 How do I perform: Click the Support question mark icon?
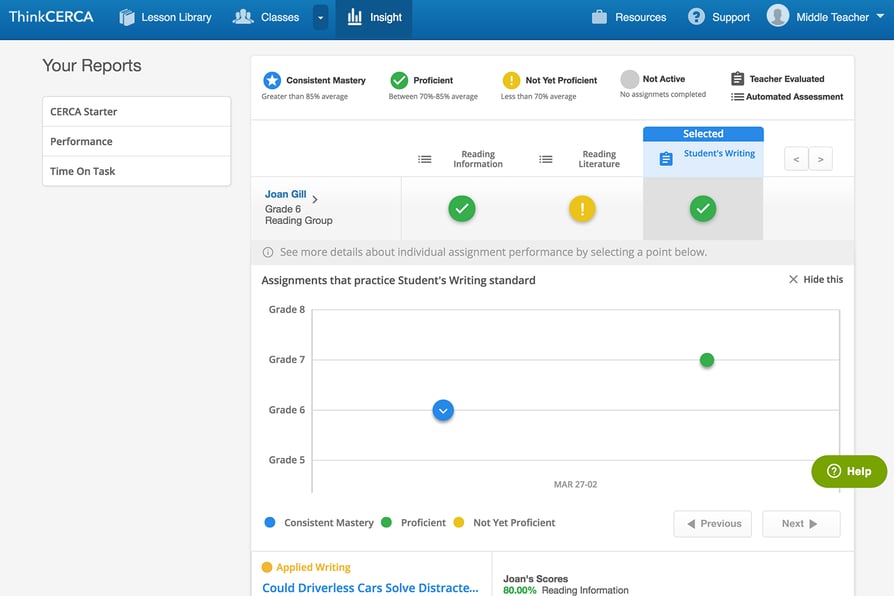coord(696,17)
